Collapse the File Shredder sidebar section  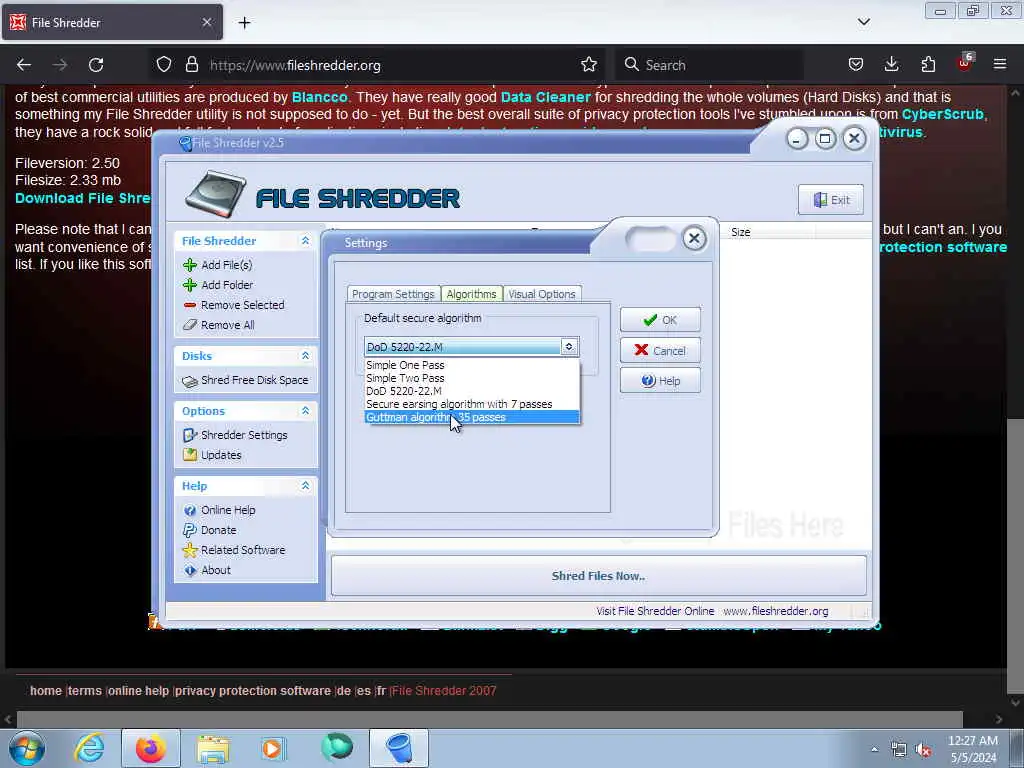305,241
